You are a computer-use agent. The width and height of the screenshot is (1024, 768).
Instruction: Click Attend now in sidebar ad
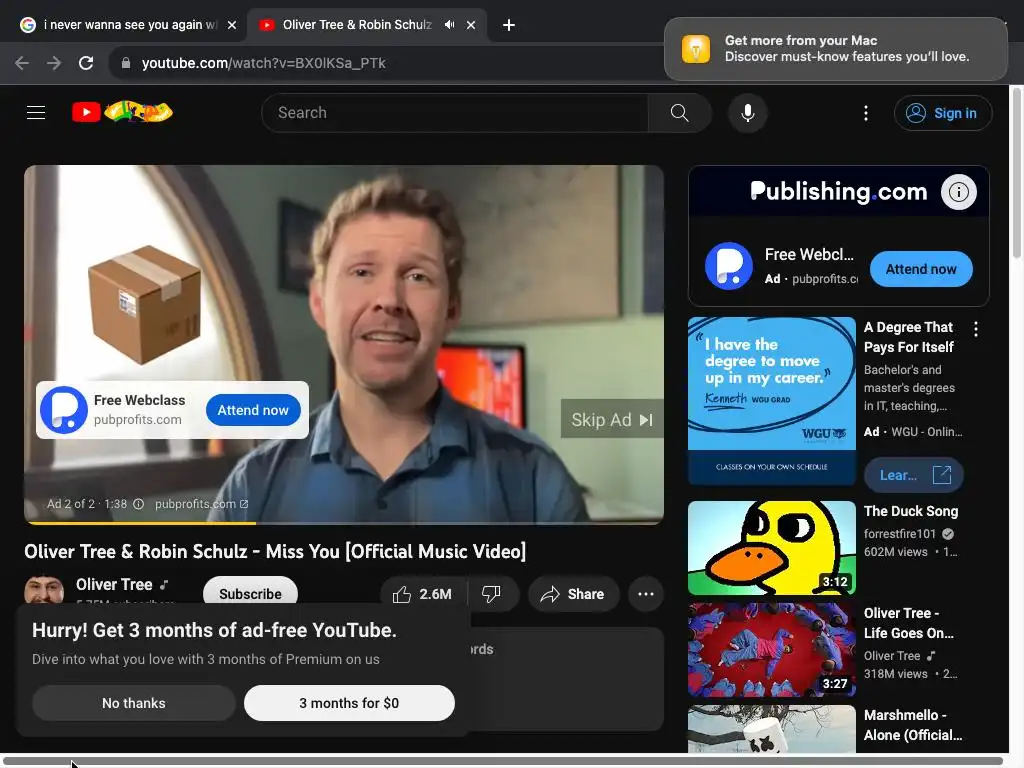tap(921, 269)
